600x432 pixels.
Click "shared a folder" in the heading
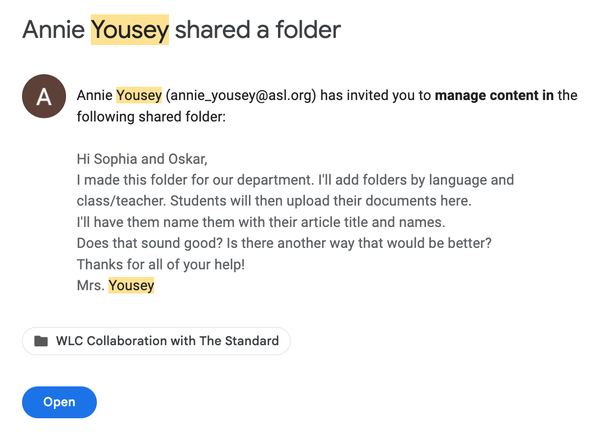258,29
